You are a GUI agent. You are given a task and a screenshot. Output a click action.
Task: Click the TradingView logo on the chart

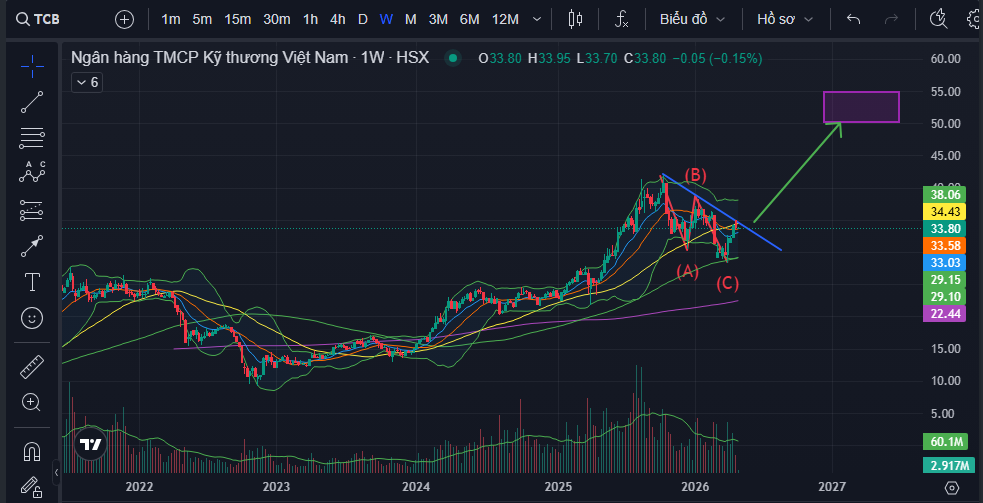(91, 445)
